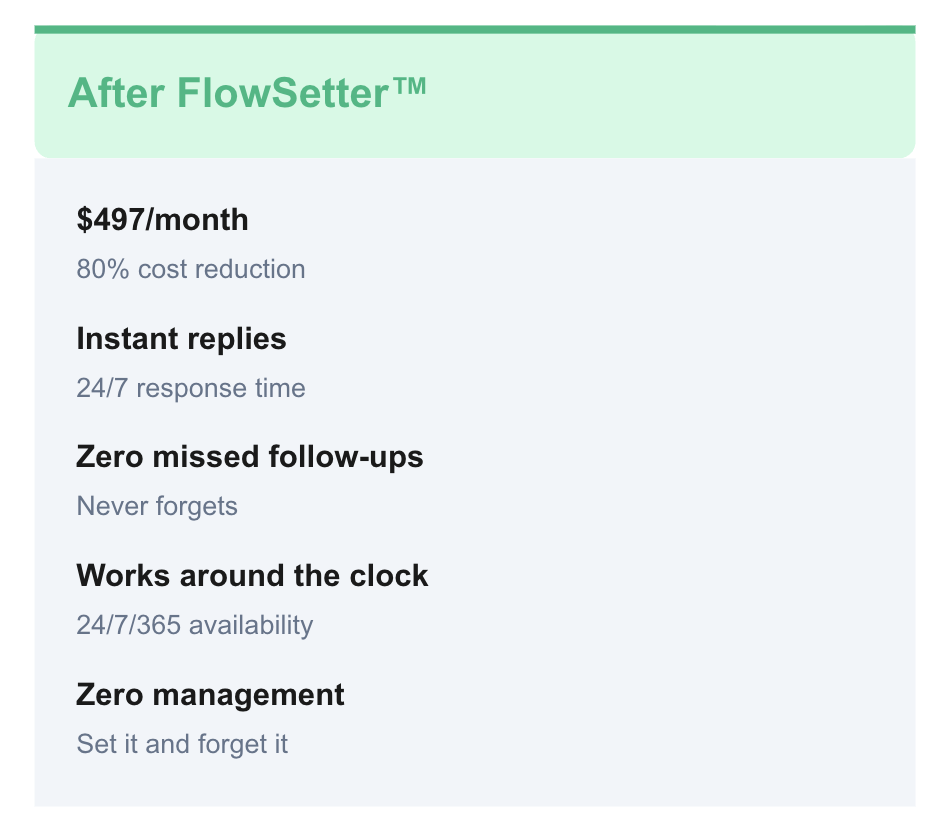Viewport: 950px width, 830px height.
Task: Click the words "cost reduction"
Action: click(x=221, y=269)
